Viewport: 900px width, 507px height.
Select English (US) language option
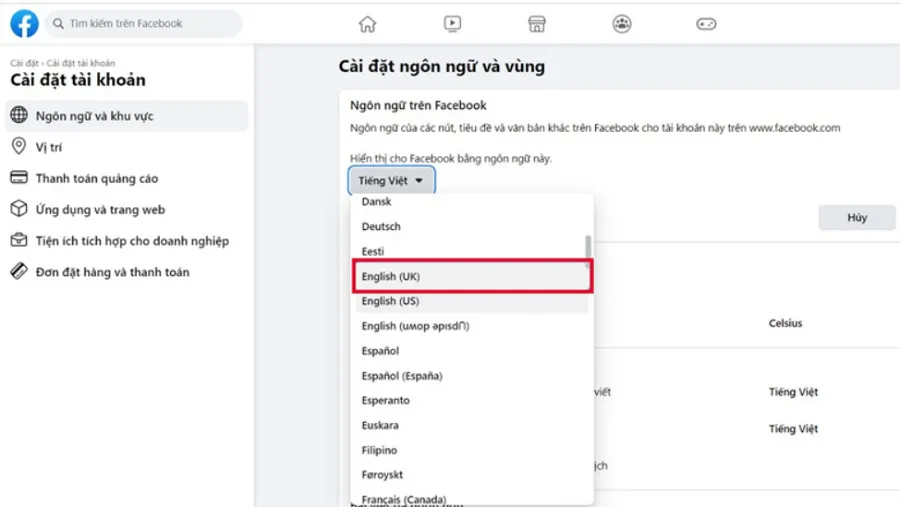tap(472, 301)
